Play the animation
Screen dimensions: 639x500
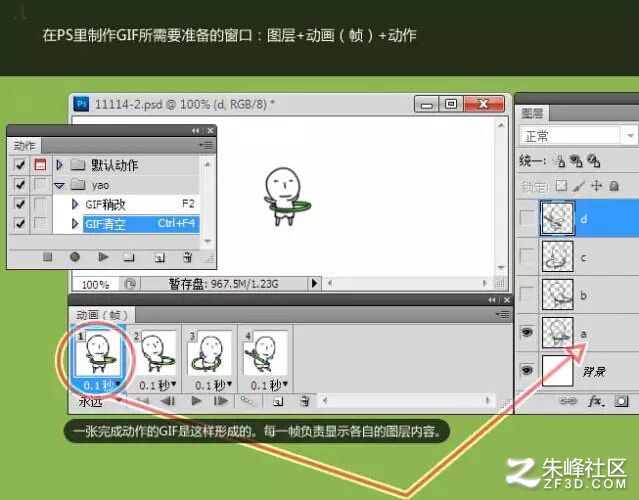196,401
